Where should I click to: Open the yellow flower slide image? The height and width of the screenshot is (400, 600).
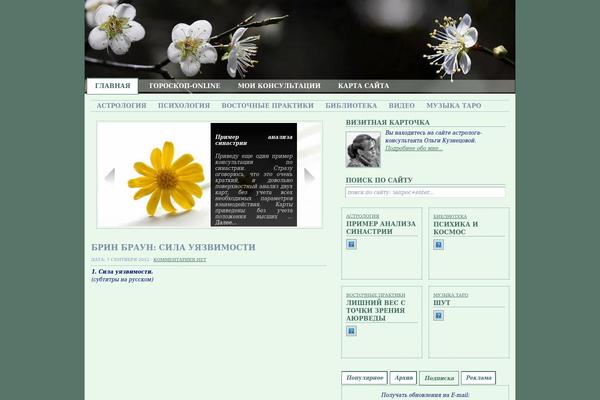(155, 174)
